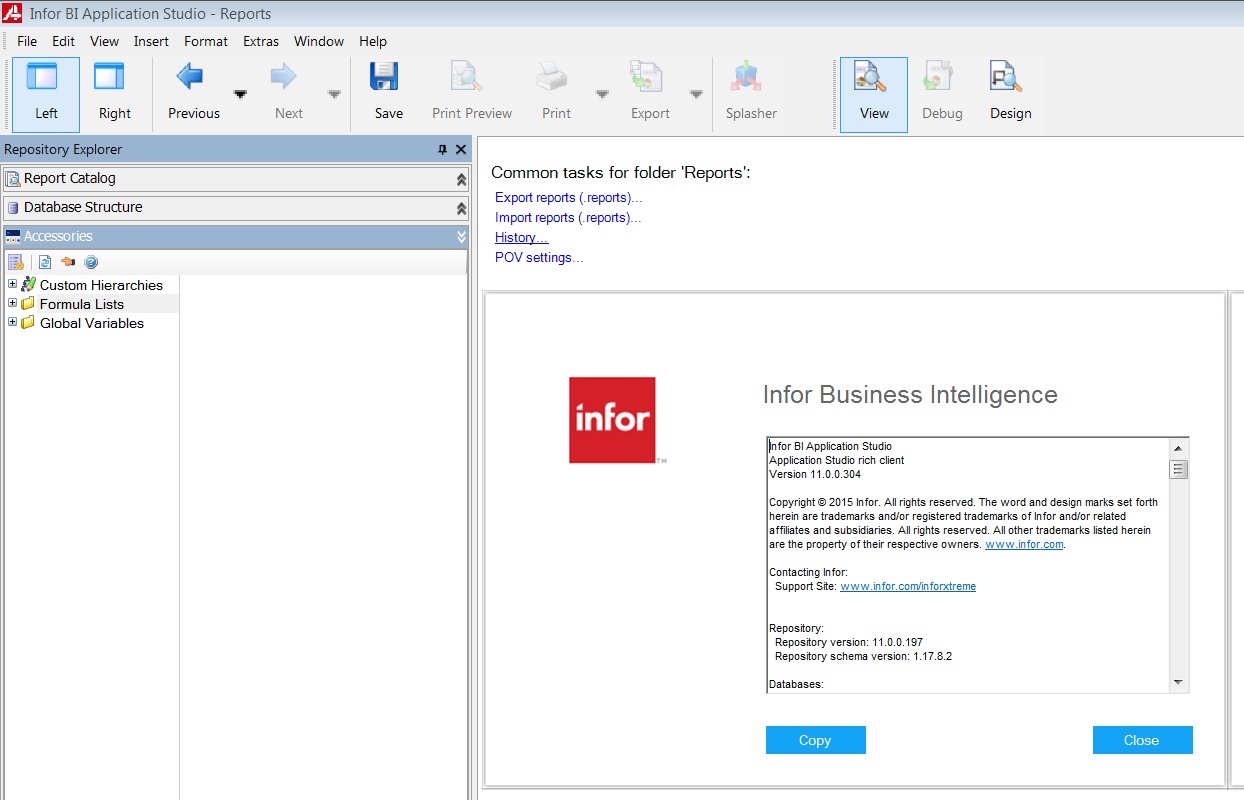Open the www.infor.com/inforxtreme support link
The width and height of the screenshot is (1244, 800).
pos(908,587)
